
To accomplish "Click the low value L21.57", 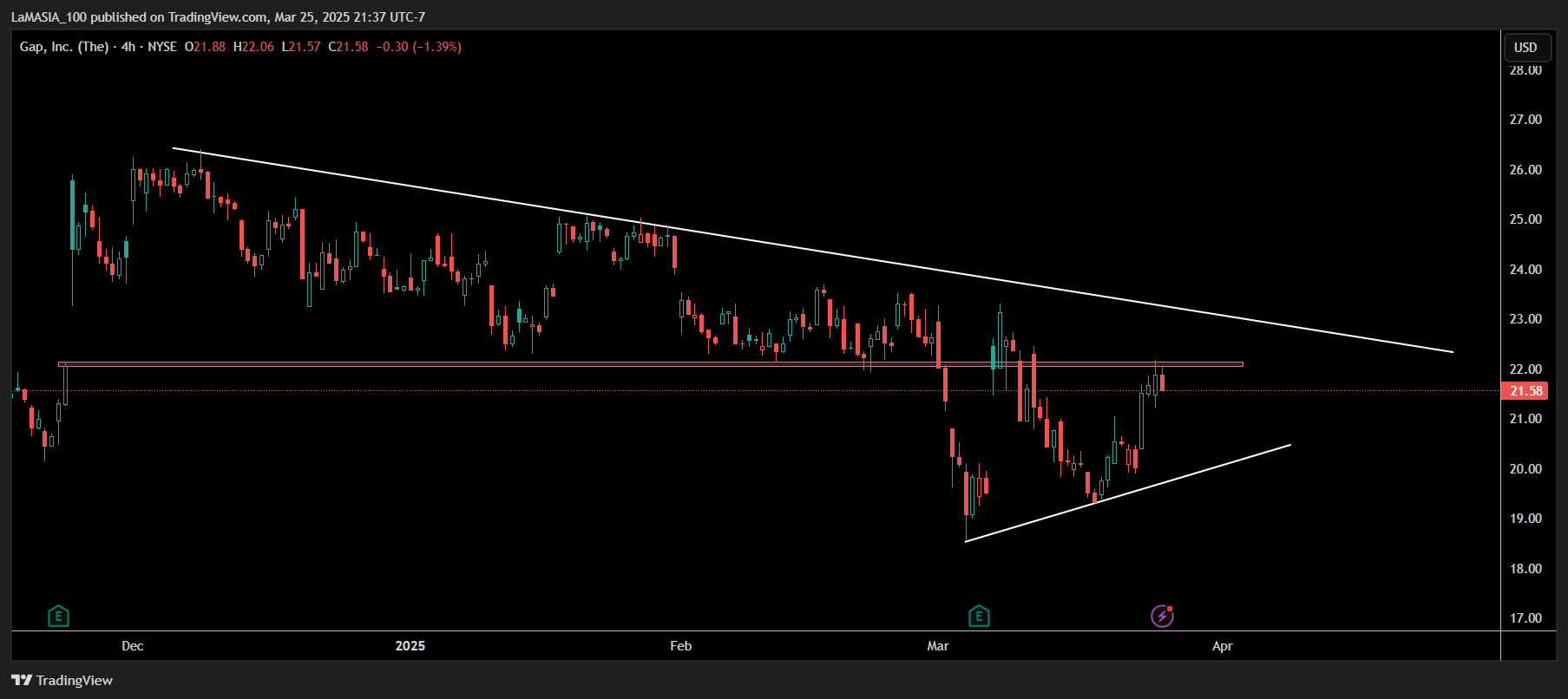I will pos(301,47).
